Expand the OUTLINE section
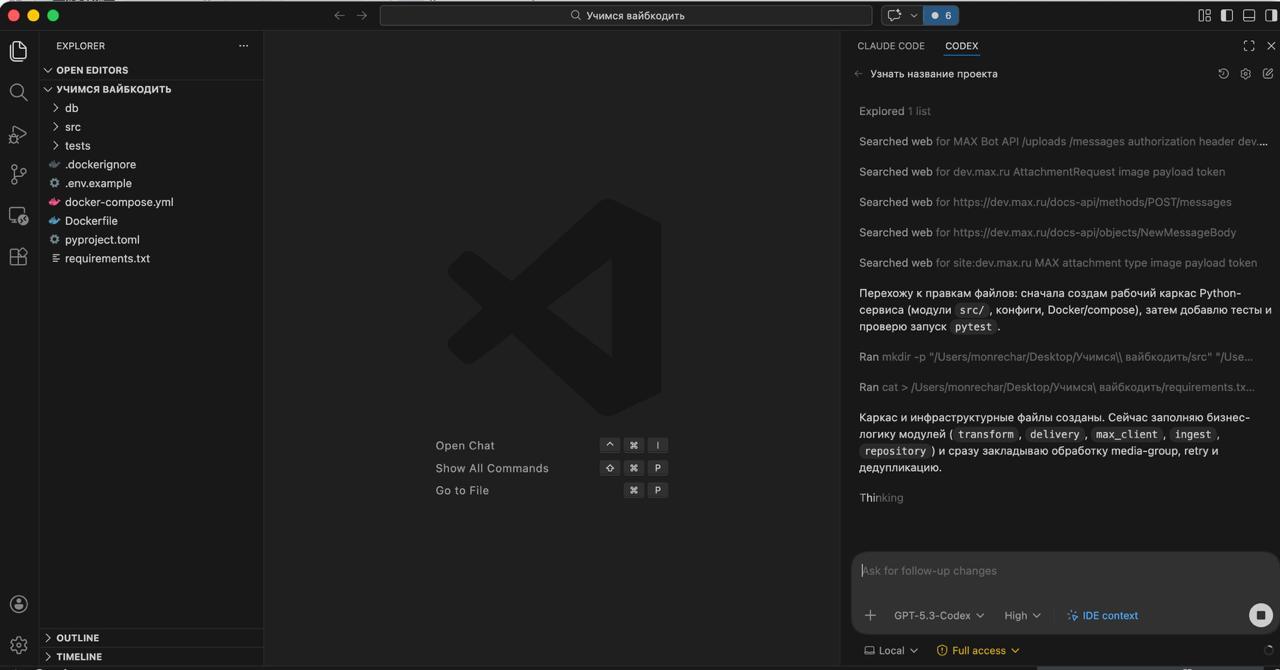 [152, 638]
